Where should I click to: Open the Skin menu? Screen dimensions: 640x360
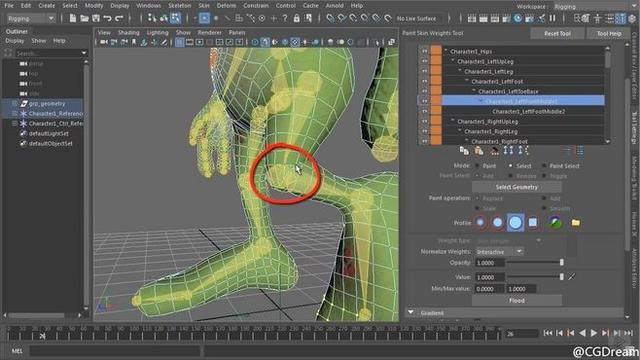point(204,6)
